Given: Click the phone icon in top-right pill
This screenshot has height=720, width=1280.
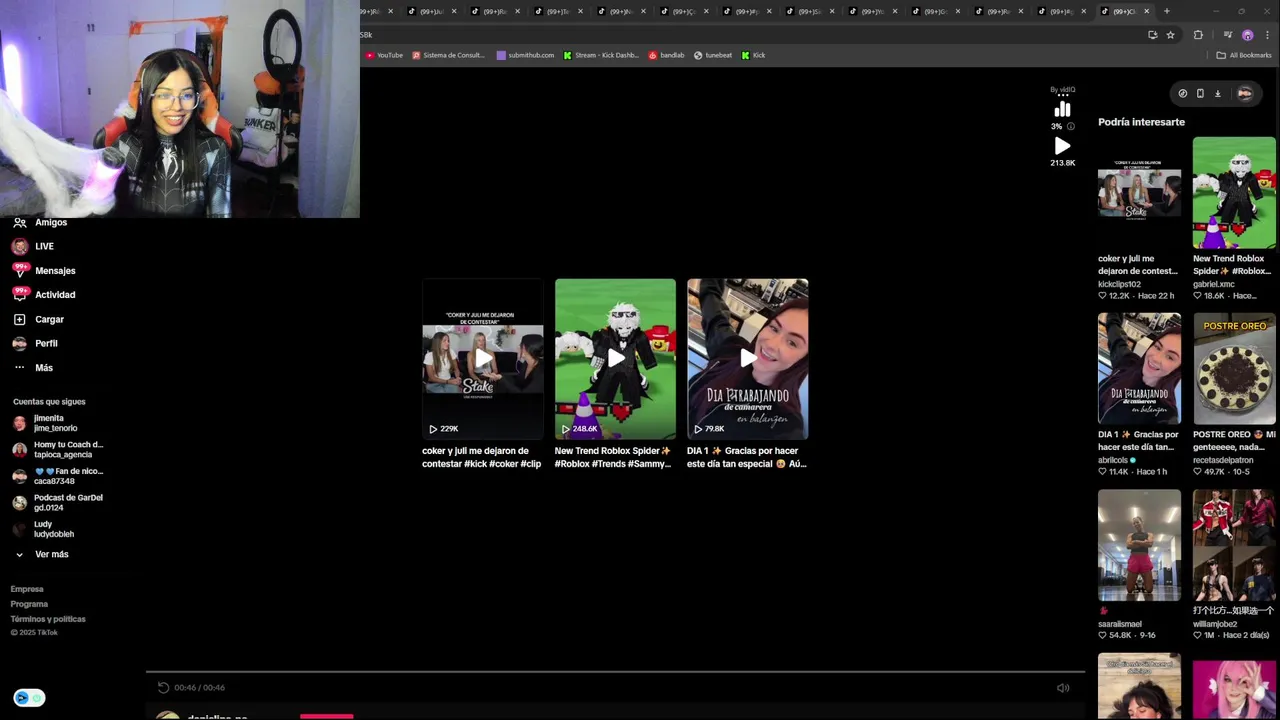Looking at the screenshot, I should pos(1200,93).
